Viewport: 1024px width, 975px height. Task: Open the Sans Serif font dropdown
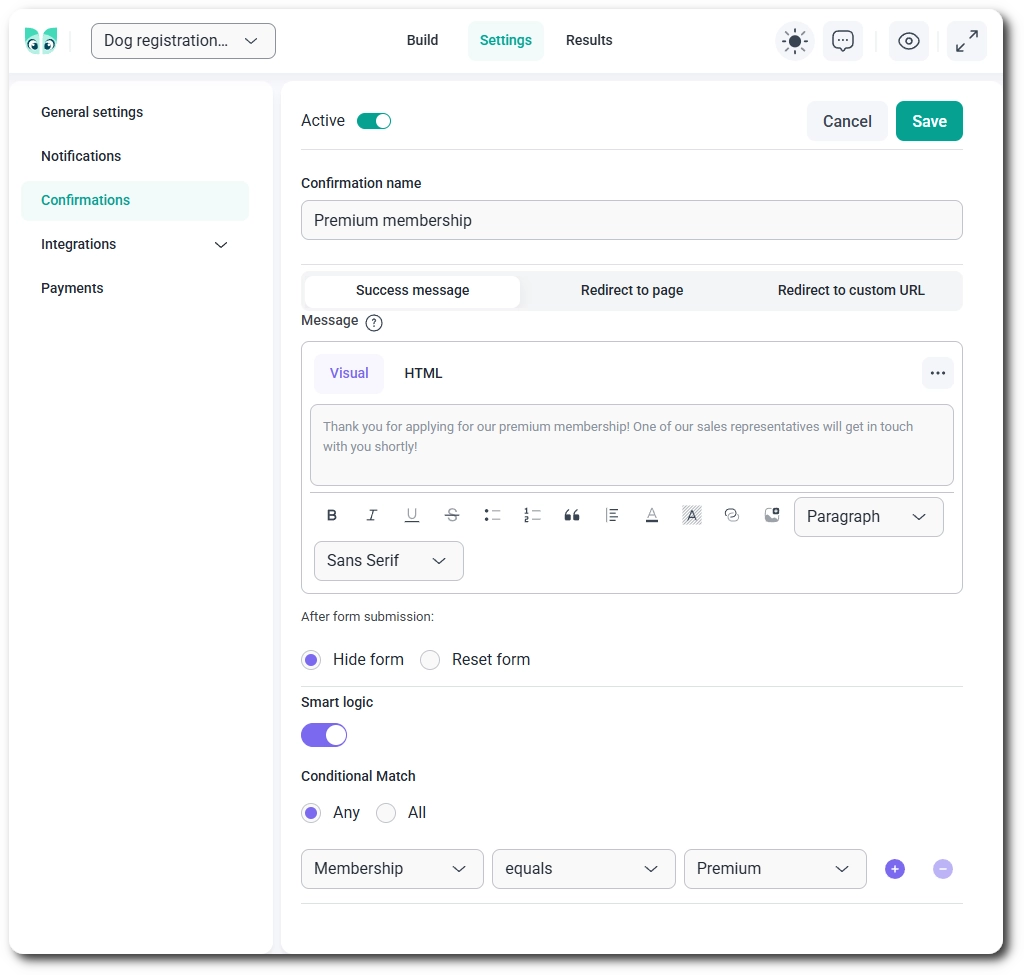tap(389, 561)
